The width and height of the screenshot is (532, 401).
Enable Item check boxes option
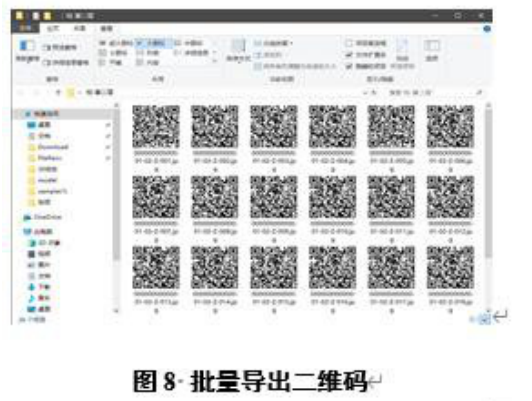pos(366,43)
